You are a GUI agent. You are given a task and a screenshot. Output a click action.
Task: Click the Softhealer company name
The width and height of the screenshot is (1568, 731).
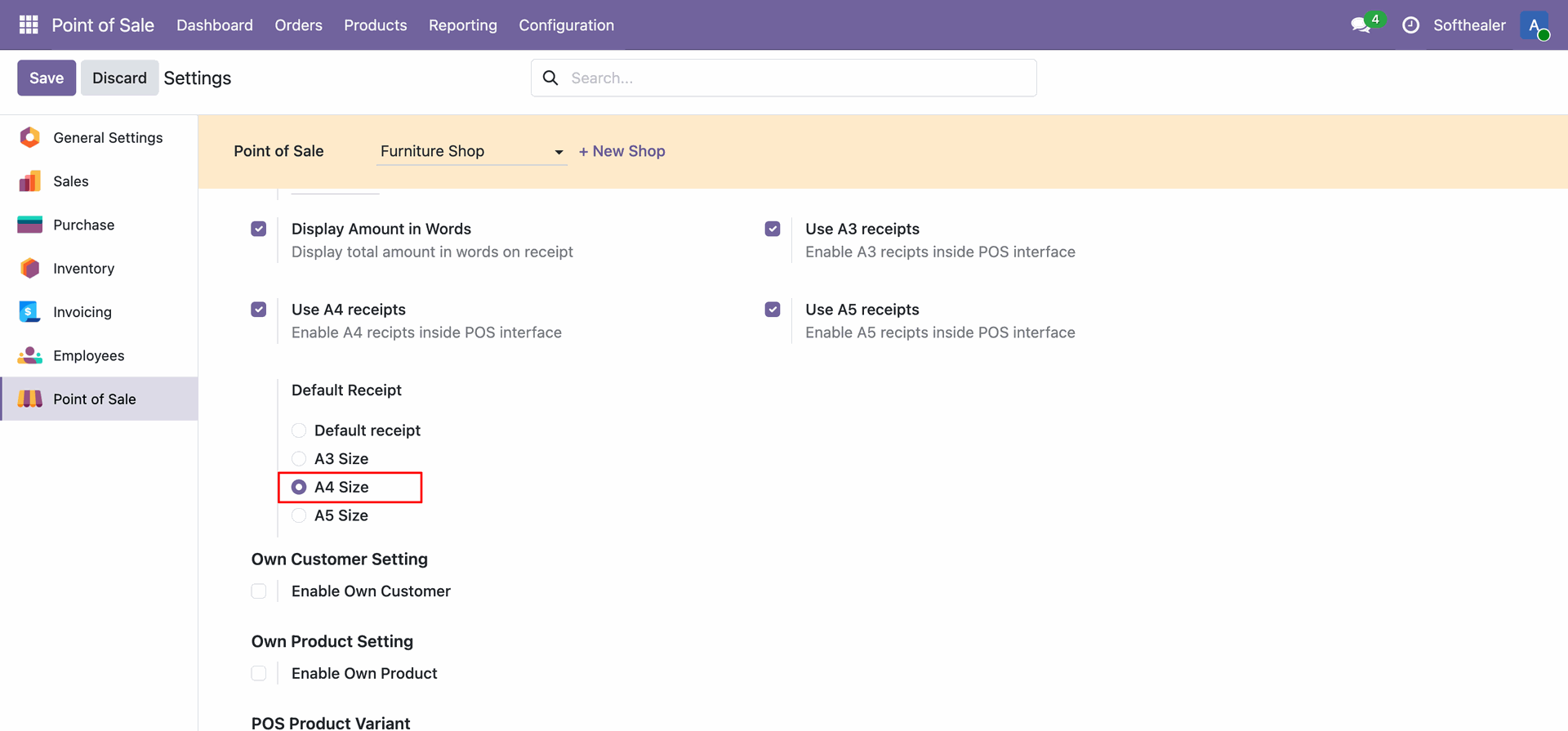[x=1469, y=25]
